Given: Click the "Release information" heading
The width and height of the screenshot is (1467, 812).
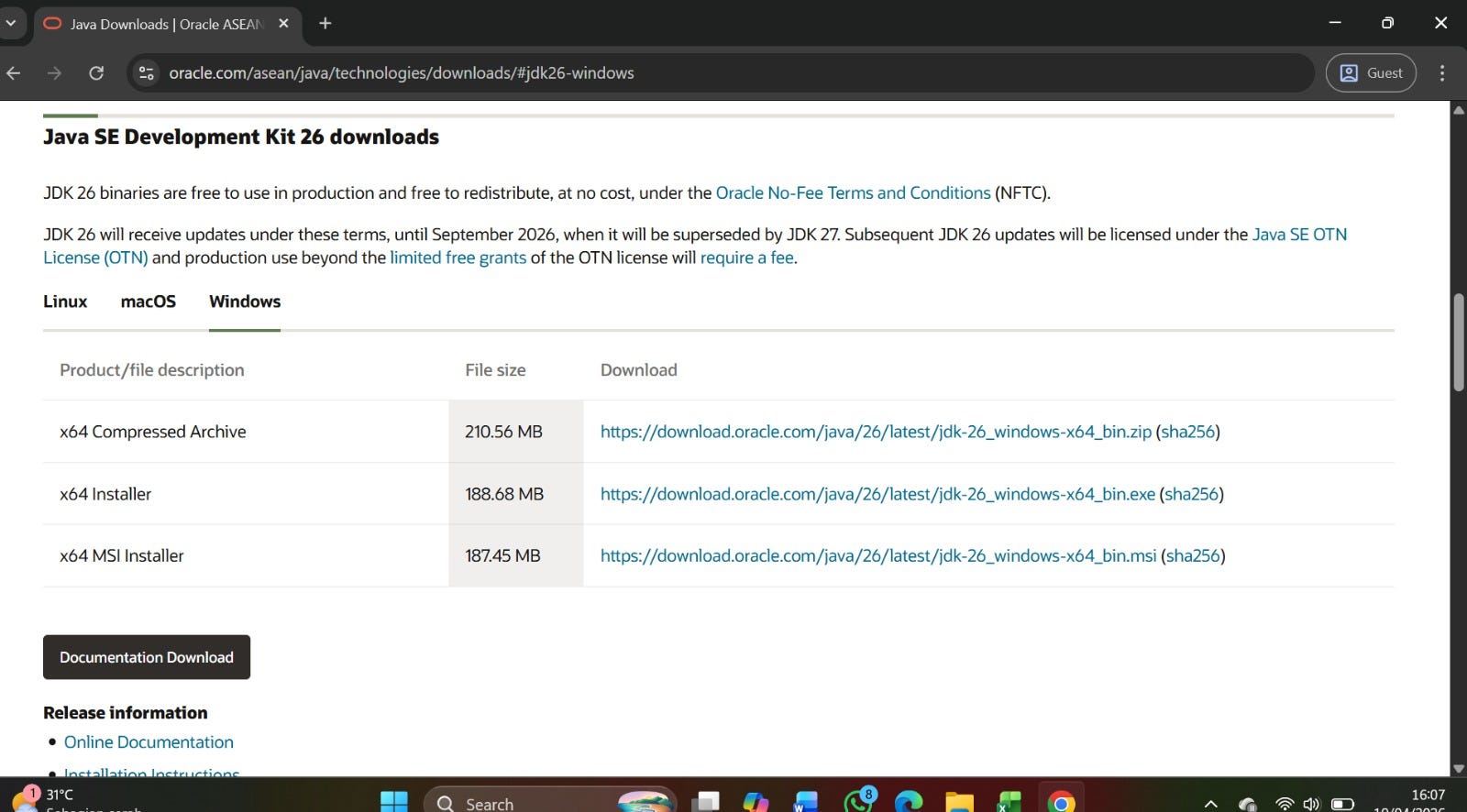Looking at the screenshot, I should pyautogui.click(x=126, y=713).
